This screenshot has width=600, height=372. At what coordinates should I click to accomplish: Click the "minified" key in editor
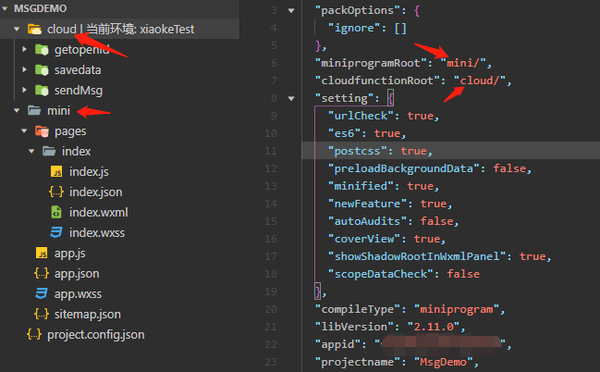coord(361,186)
